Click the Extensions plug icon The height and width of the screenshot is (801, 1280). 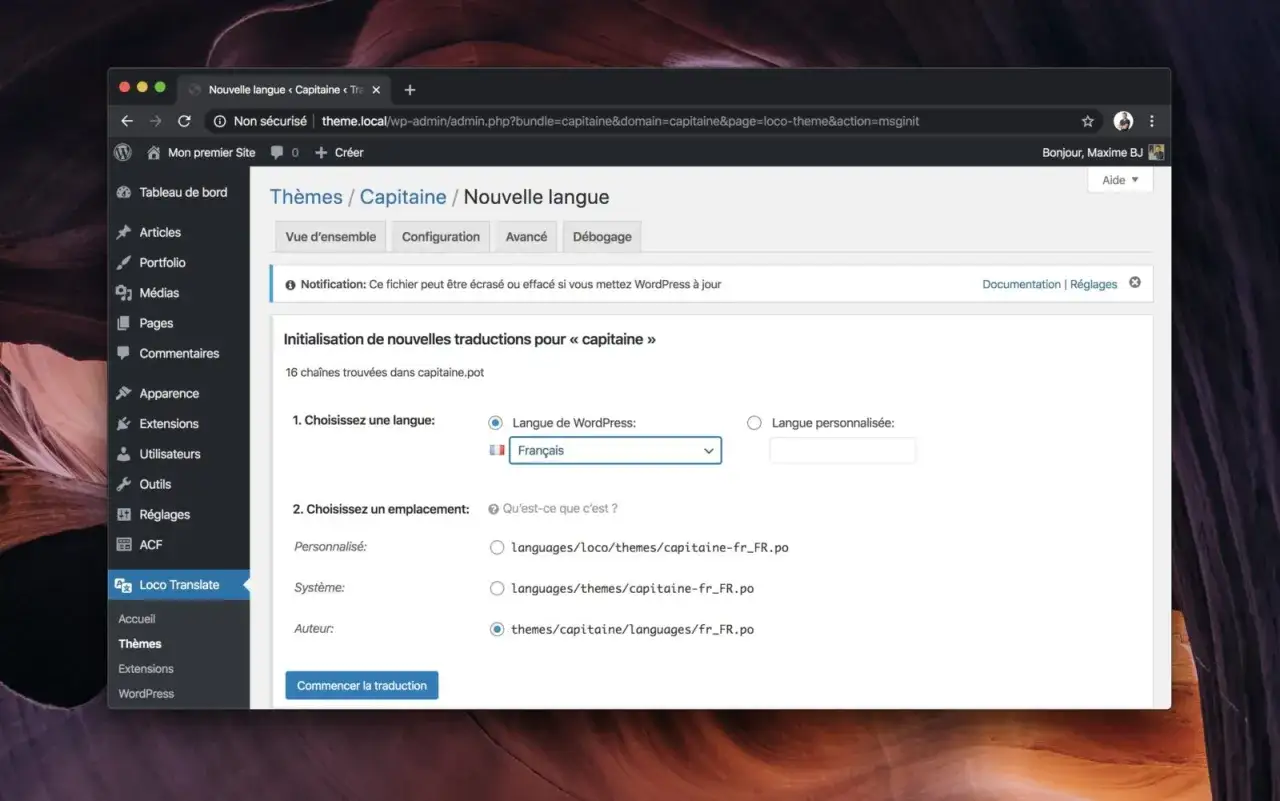point(124,423)
